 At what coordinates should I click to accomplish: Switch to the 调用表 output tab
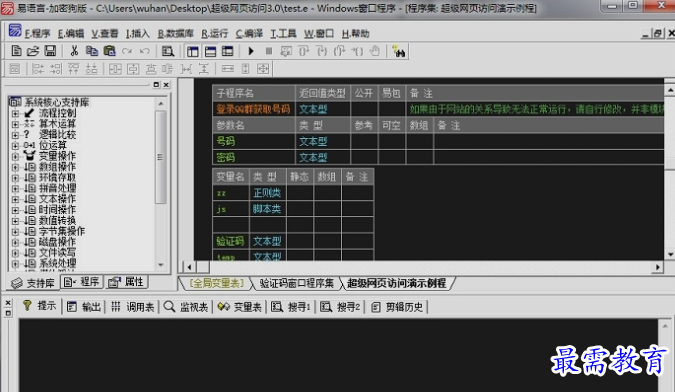tap(133, 307)
